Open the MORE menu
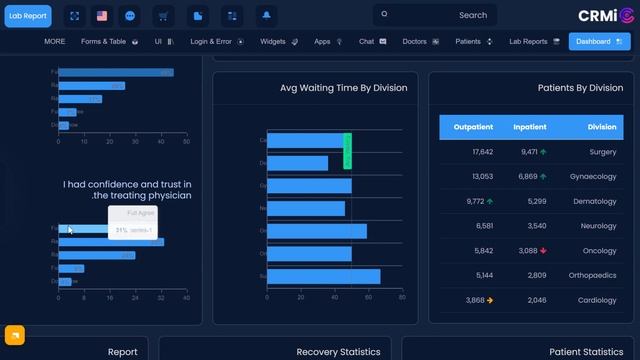 point(54,42)
